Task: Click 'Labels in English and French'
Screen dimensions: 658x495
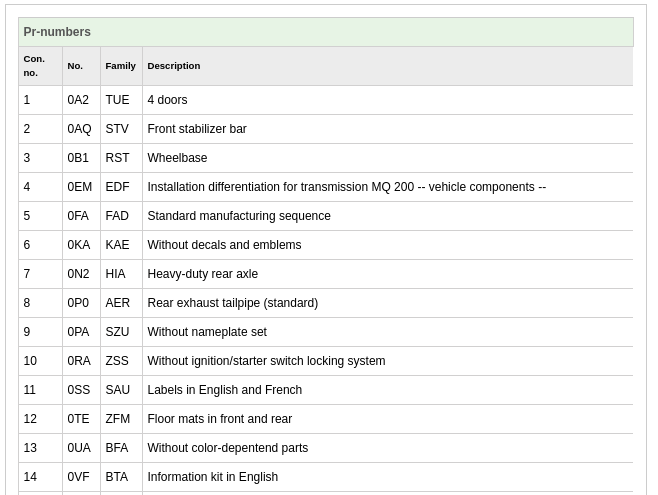Action: 225,390
